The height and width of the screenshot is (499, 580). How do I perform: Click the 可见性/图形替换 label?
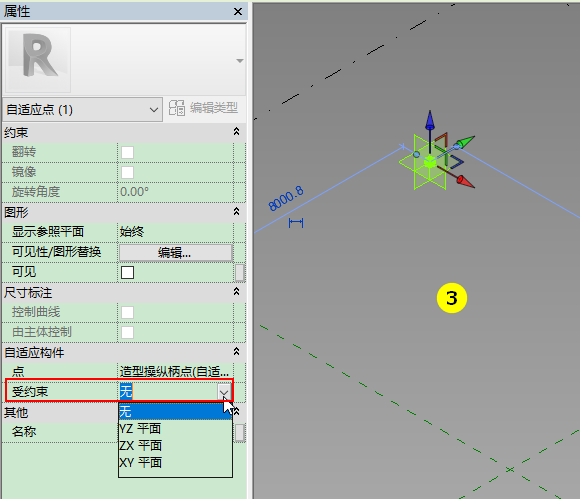(56, 252)
